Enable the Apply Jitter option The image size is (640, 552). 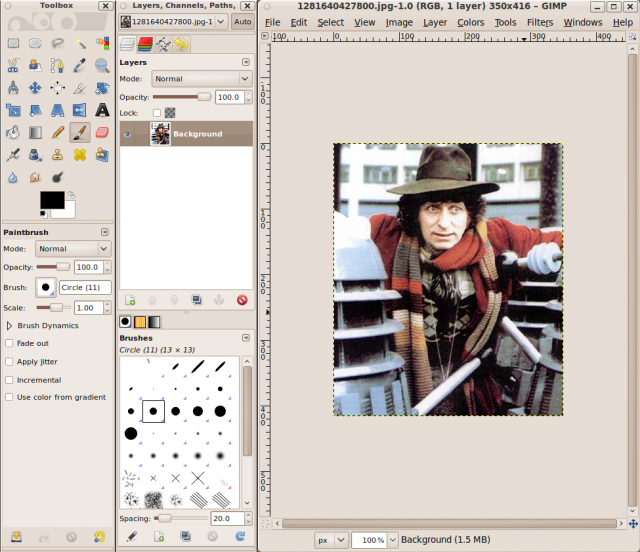coord(10,361)
